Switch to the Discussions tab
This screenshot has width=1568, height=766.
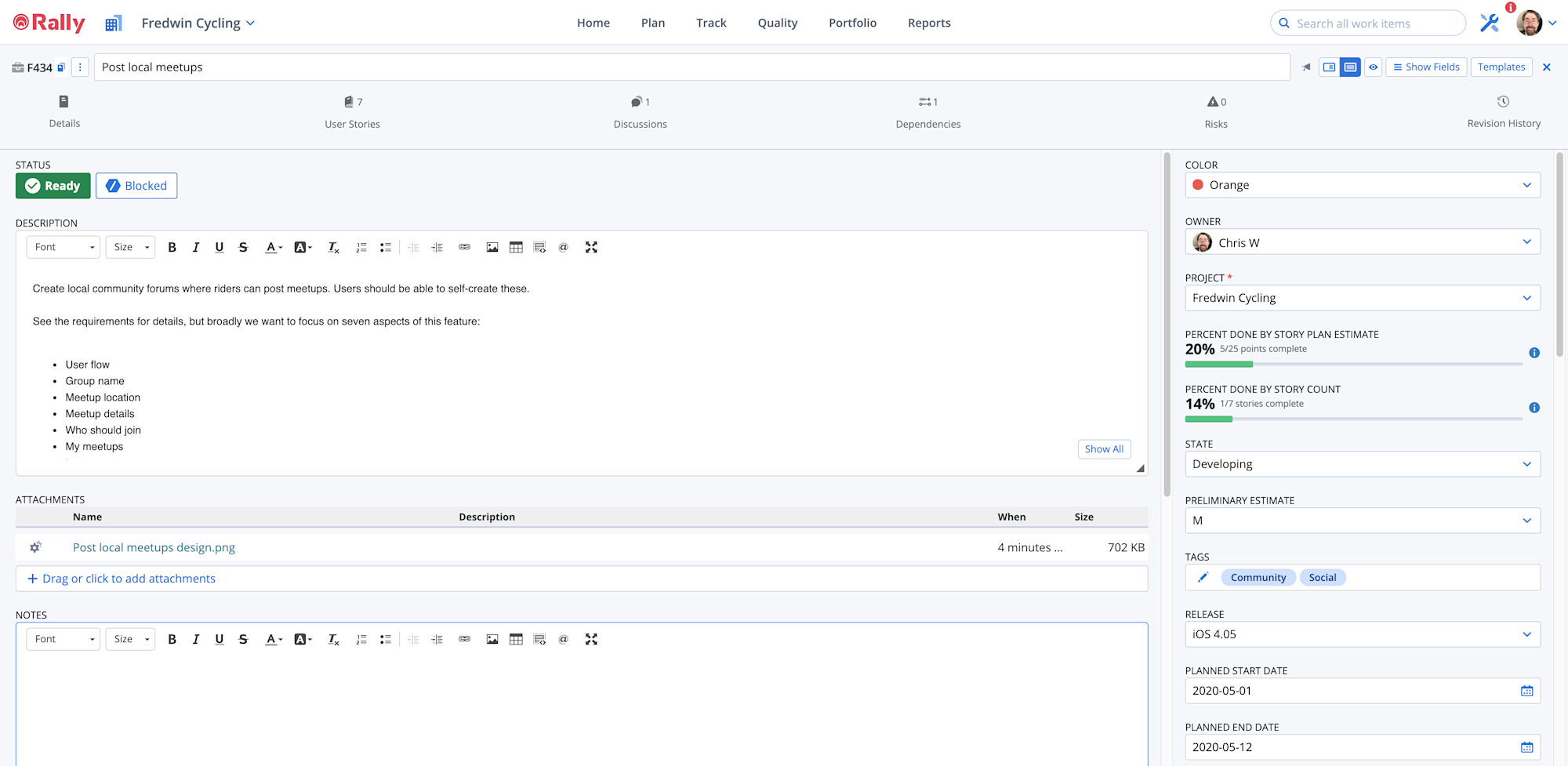[641, 112]
